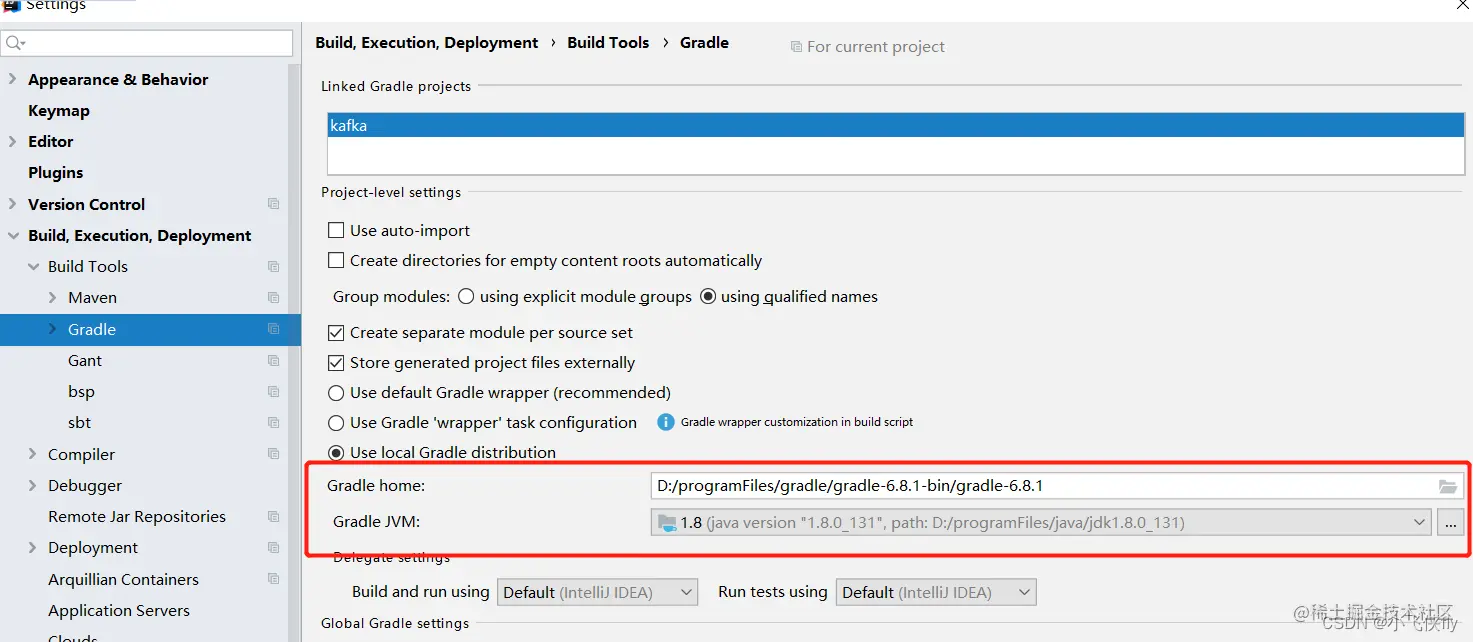Open Arquillian Containers settings
Image resolution: width=1473 pixels, height=642 pixels.
click(x=123, y=579)
